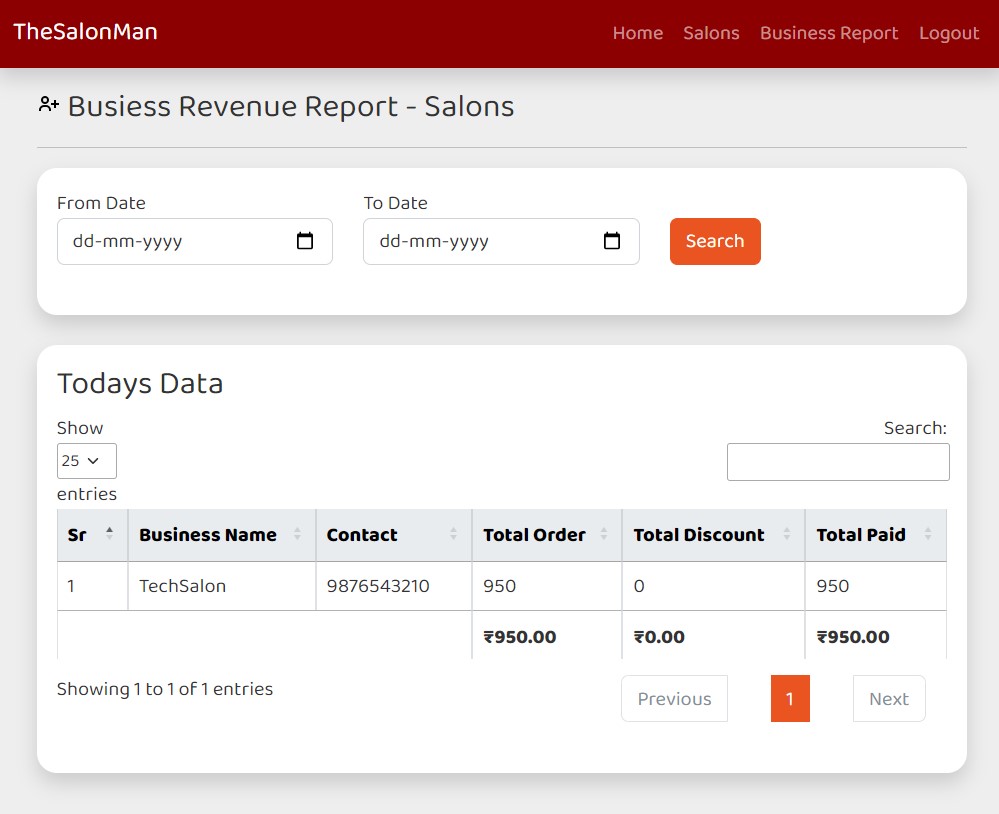Sort by Sr column arrows
This screenshot has height=814, width=999.
click(110, 534)
